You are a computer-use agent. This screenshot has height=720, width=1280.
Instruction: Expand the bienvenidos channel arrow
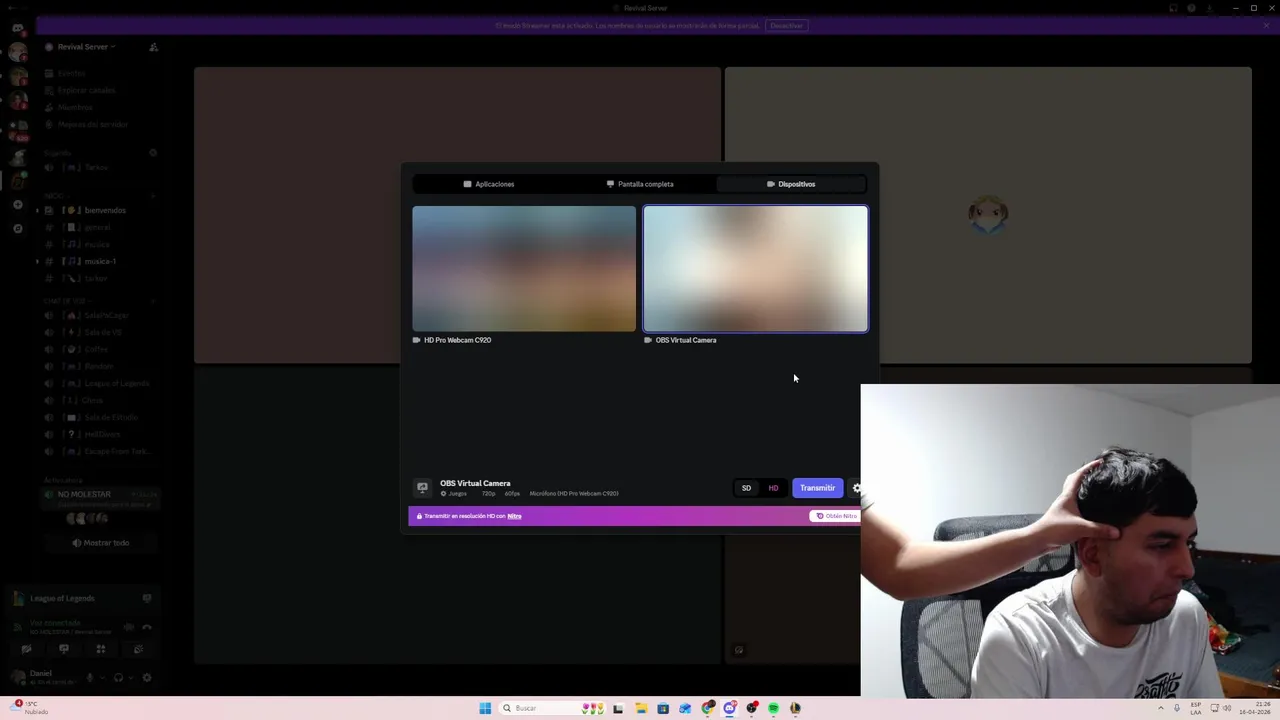(37, 210)
